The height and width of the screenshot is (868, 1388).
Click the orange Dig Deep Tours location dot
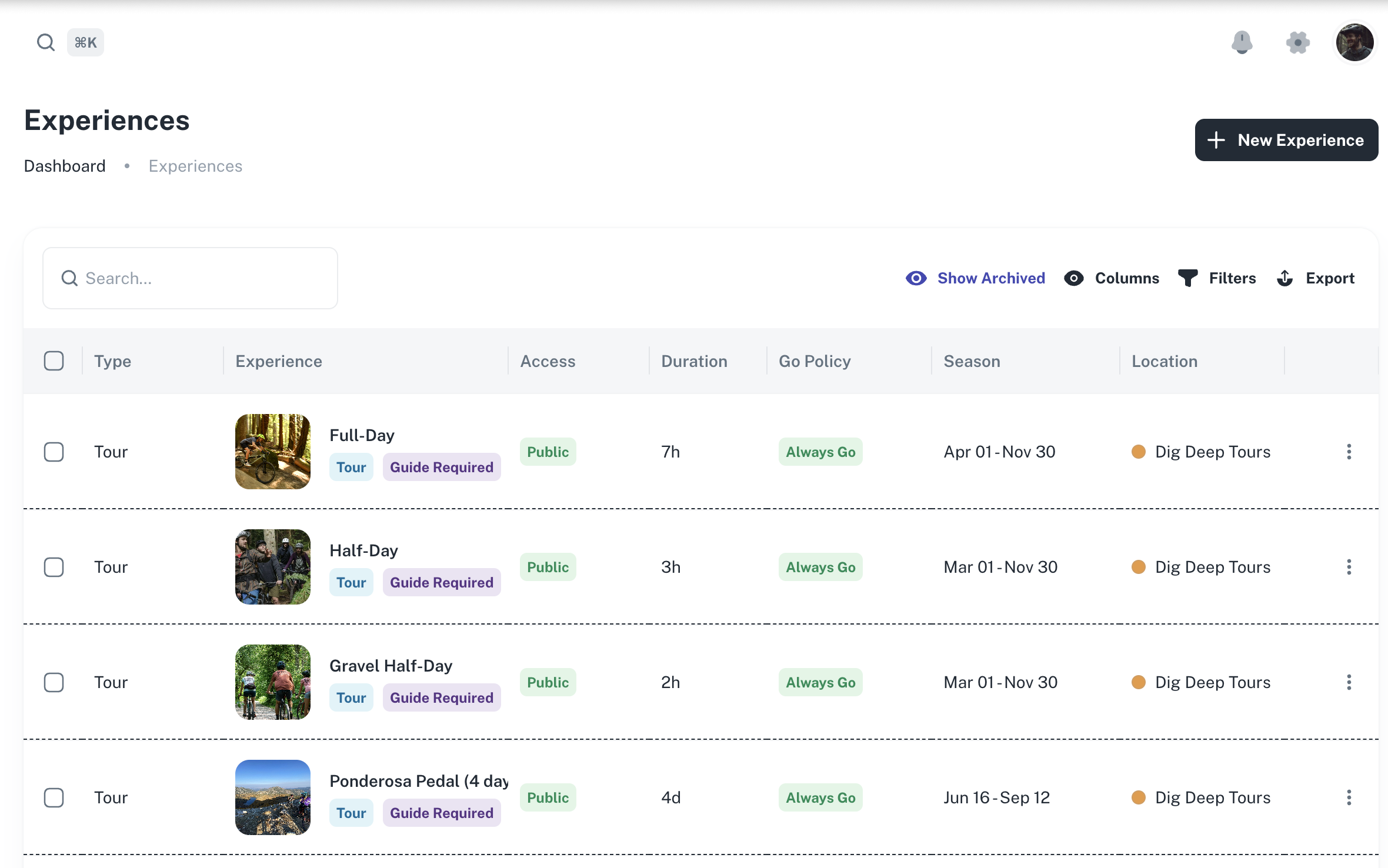pyautogui.click(x=1139, y=452)
